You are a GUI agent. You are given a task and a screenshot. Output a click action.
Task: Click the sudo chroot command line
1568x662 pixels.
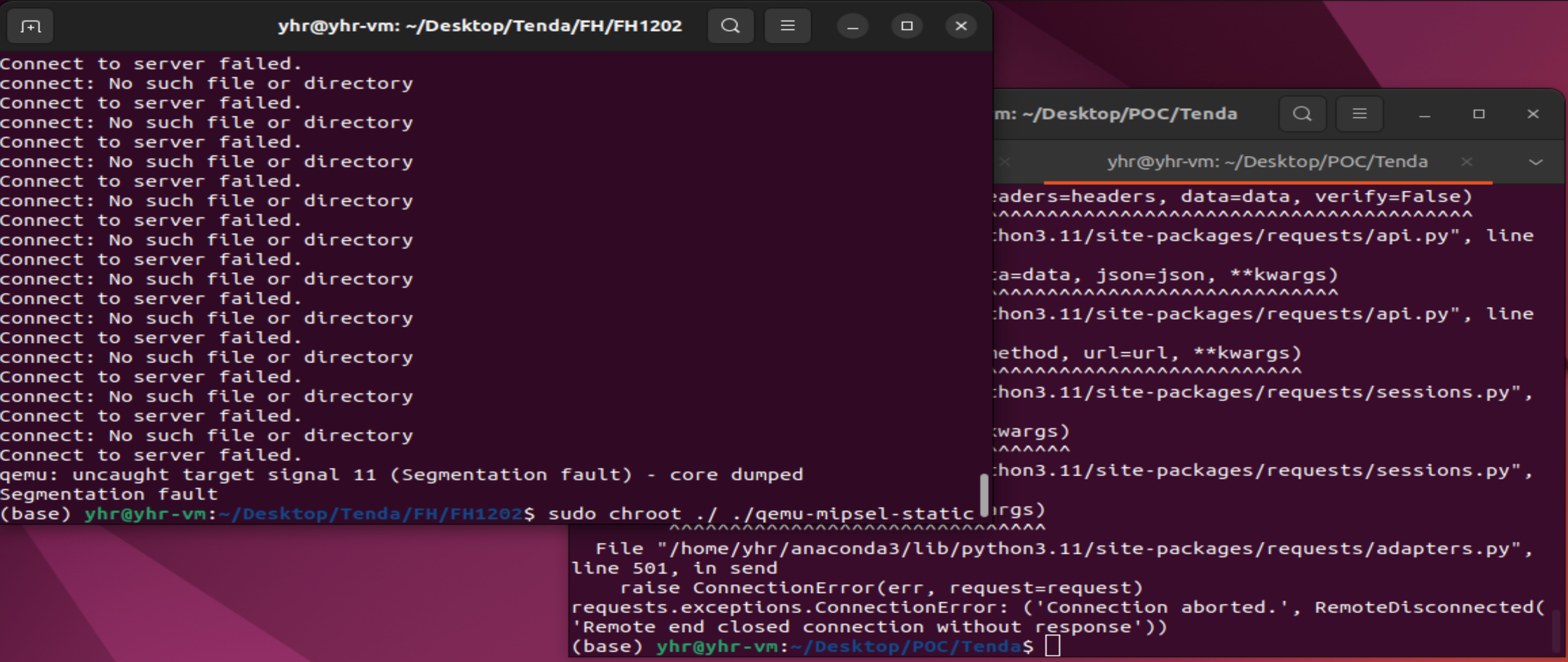[761, 514]
